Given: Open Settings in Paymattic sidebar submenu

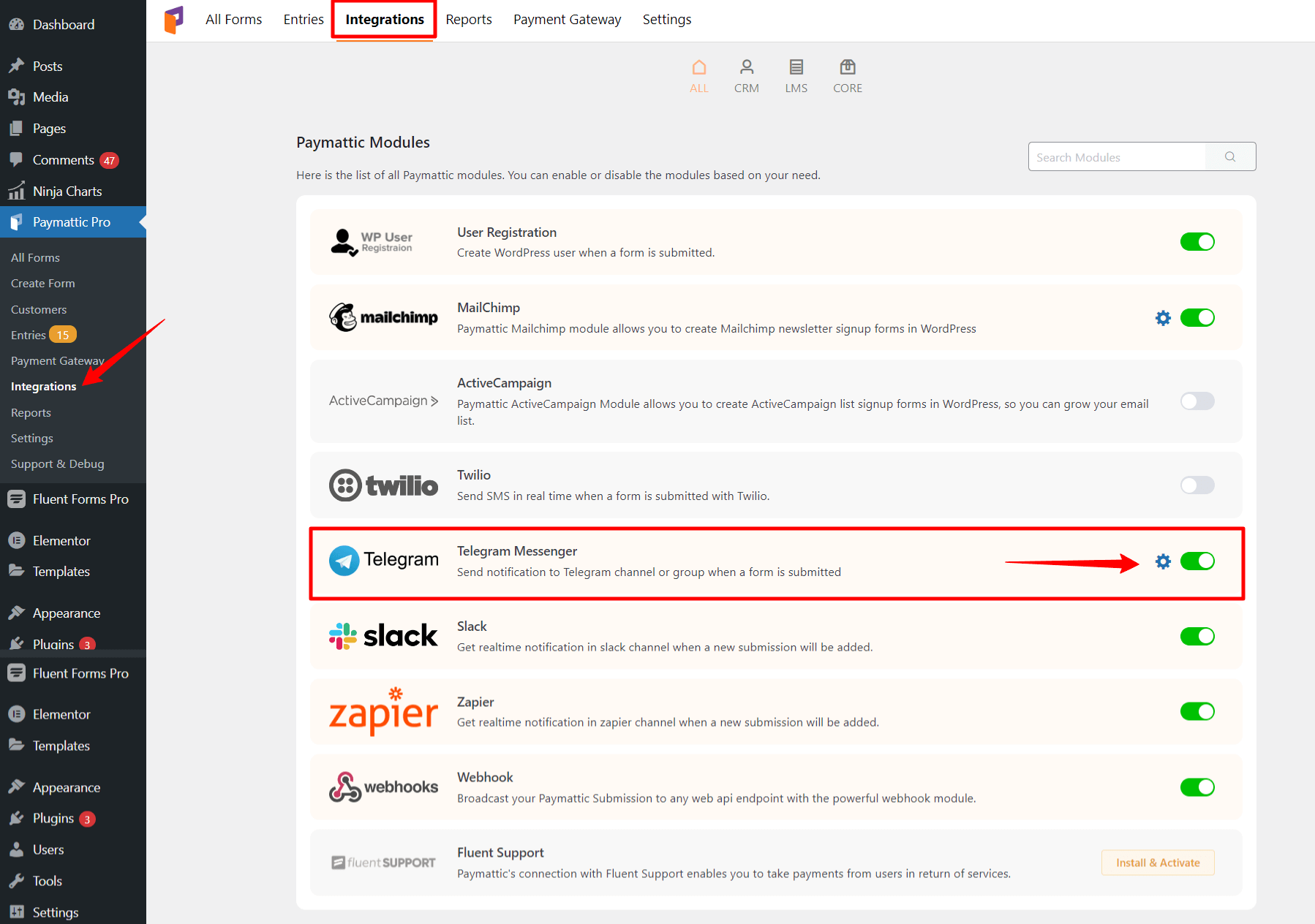Looking at the screenshot, I should (32, 439).
